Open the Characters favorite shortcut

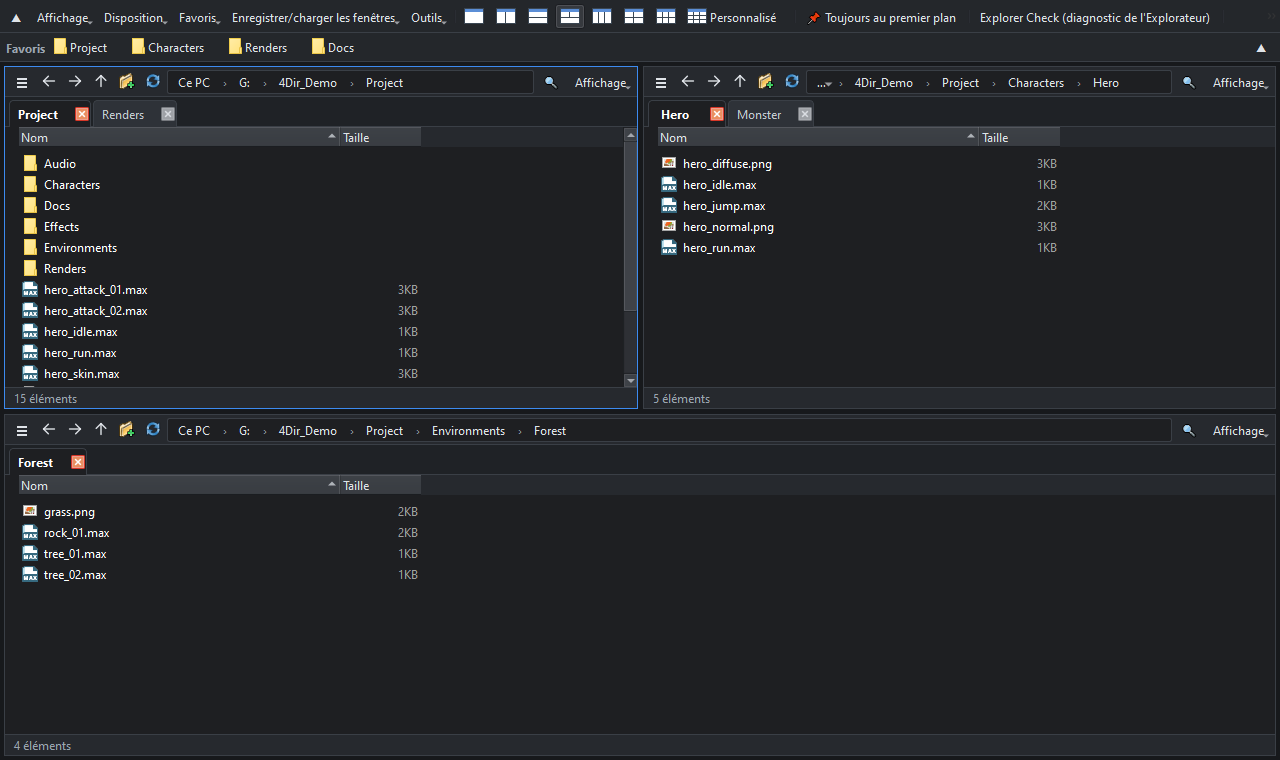168,47
